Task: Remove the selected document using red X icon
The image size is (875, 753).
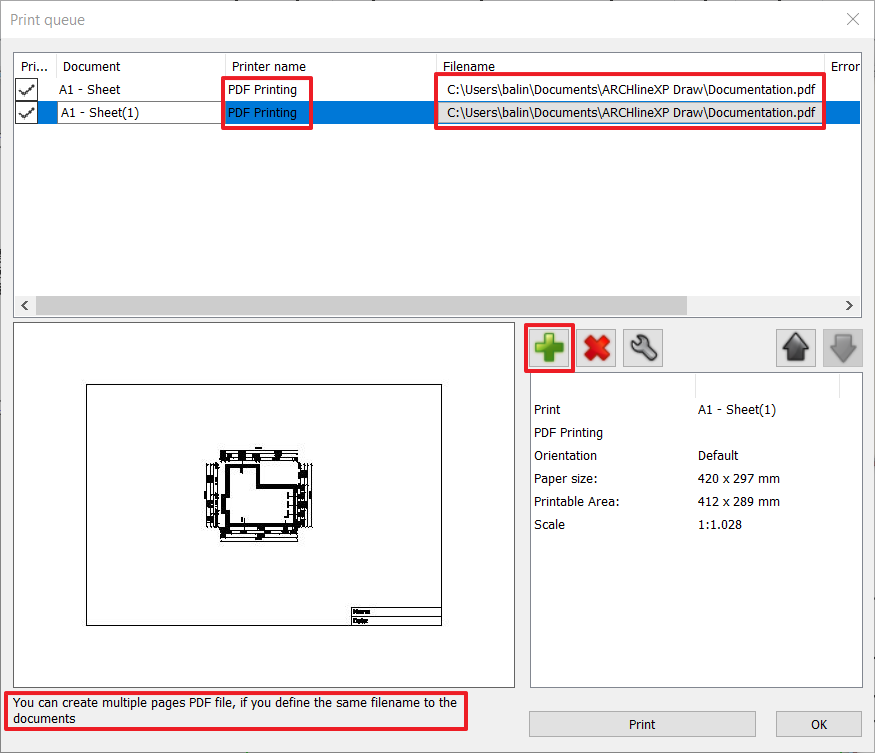Action: [596, 347]
